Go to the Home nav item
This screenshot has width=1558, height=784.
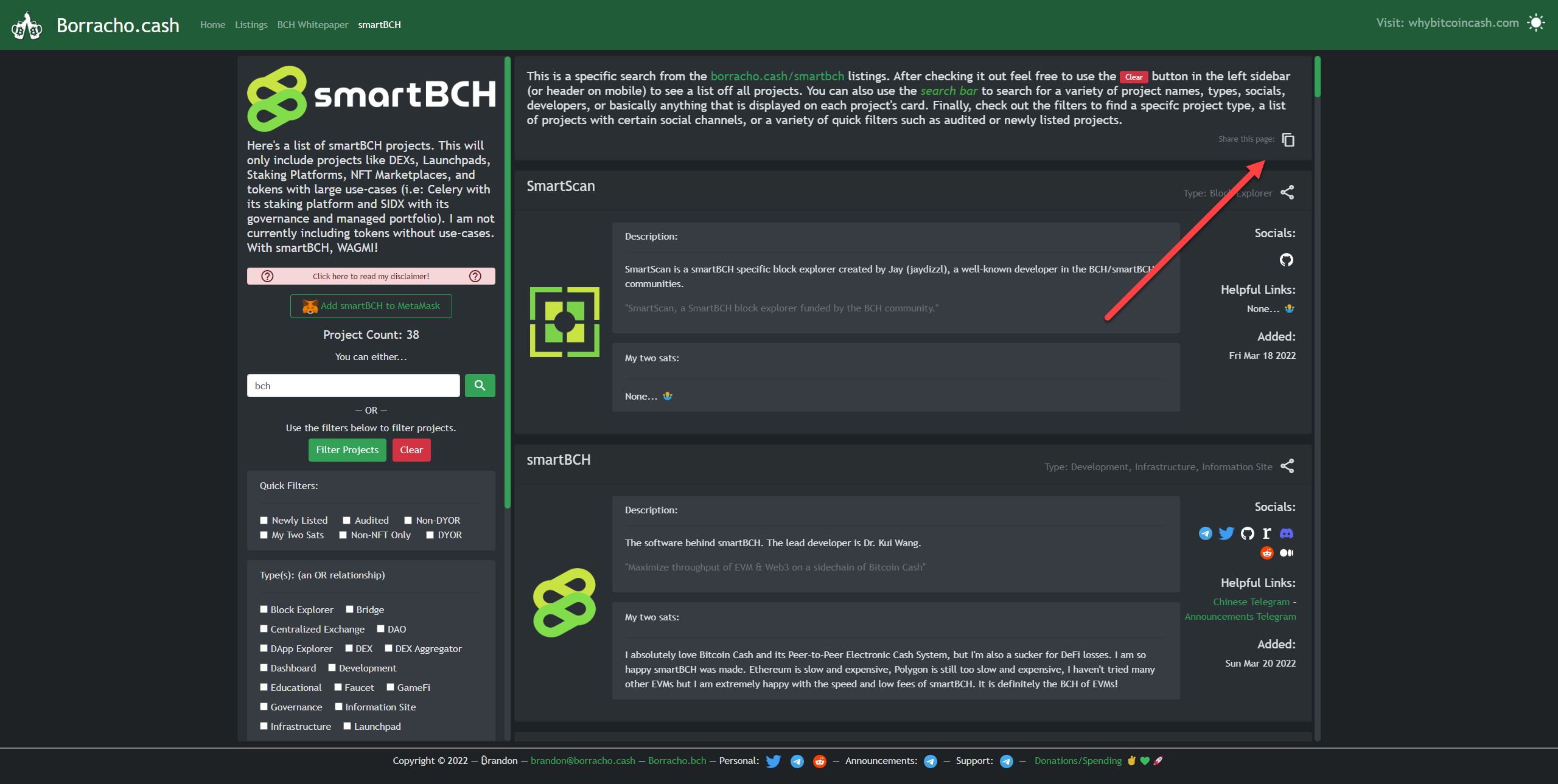[212, 25]
